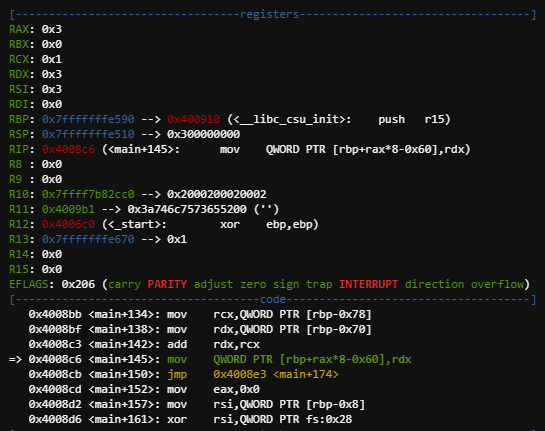Click the address 0x400910
This screenshot has height=431, width=545.
tap(194, 119)
